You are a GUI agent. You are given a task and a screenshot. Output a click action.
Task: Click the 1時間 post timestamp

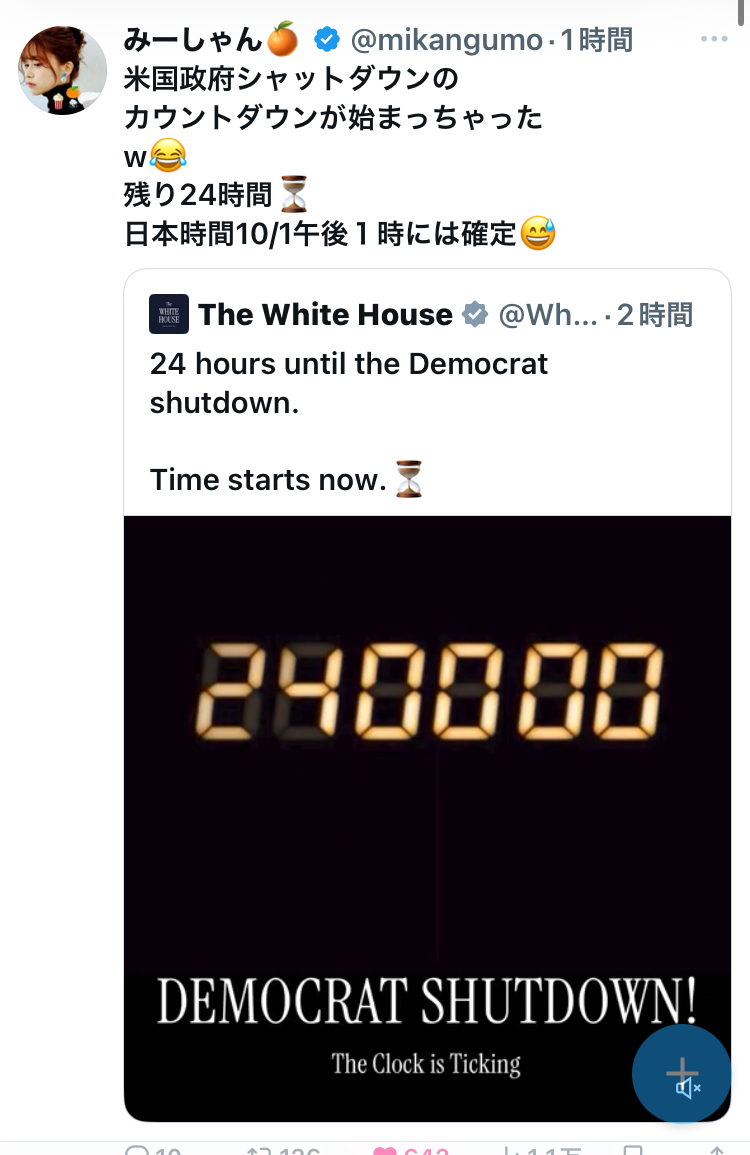596,40
